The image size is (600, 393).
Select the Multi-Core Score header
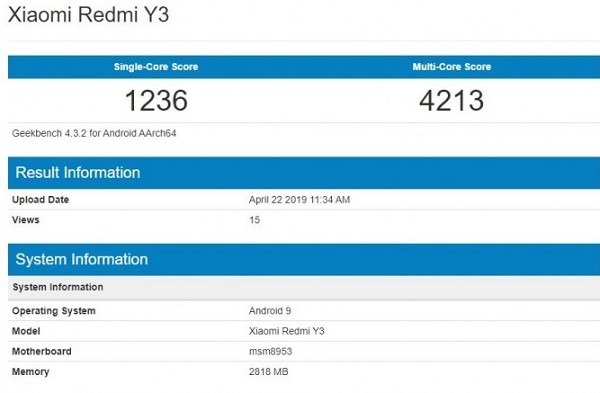[452, 67]
